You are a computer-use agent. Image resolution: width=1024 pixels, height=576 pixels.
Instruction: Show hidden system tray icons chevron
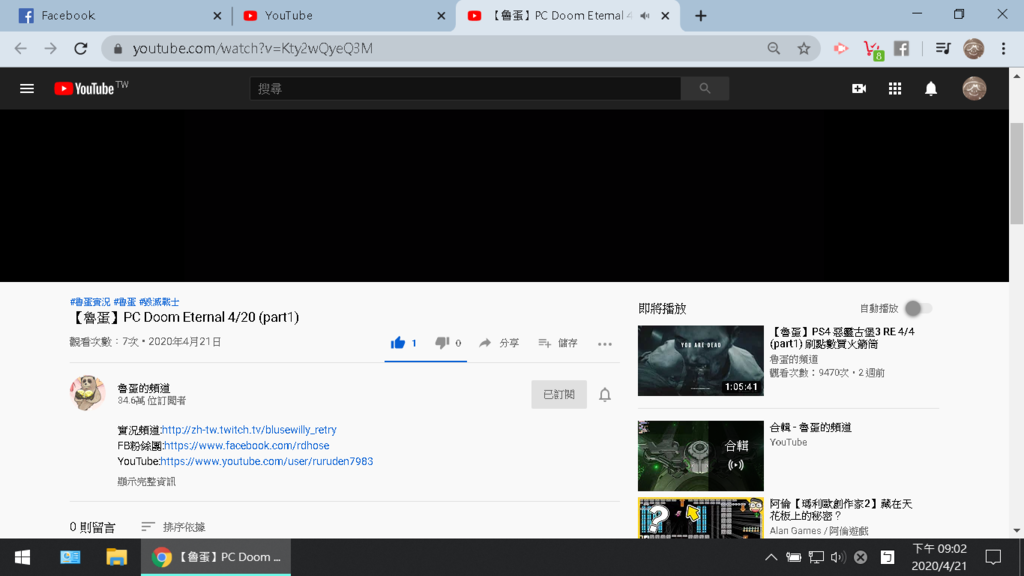pos(771,557)
